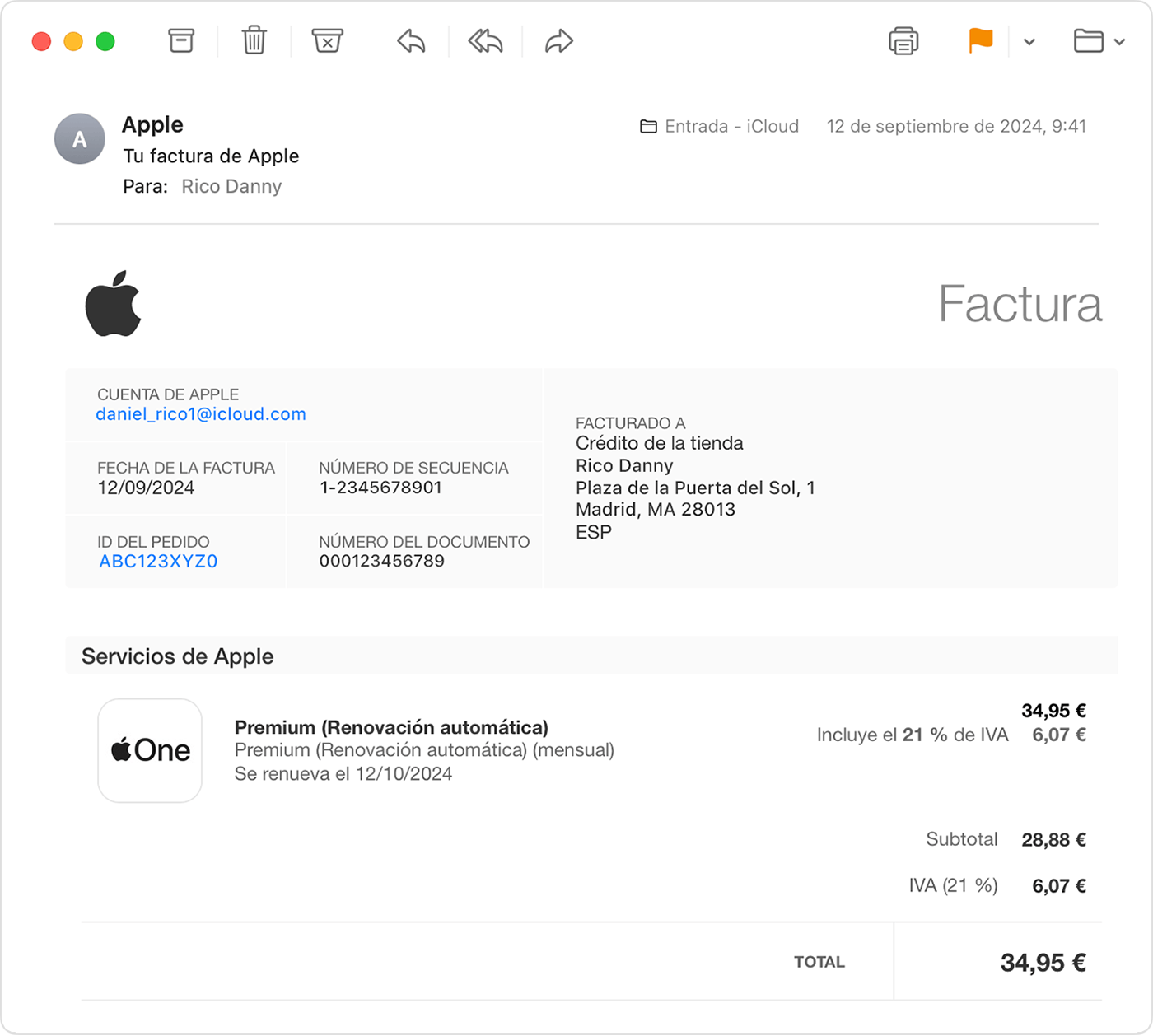This screenshot has width=1153, height=1036.
Task: Forward this invoice email
Action: point(559,40)
